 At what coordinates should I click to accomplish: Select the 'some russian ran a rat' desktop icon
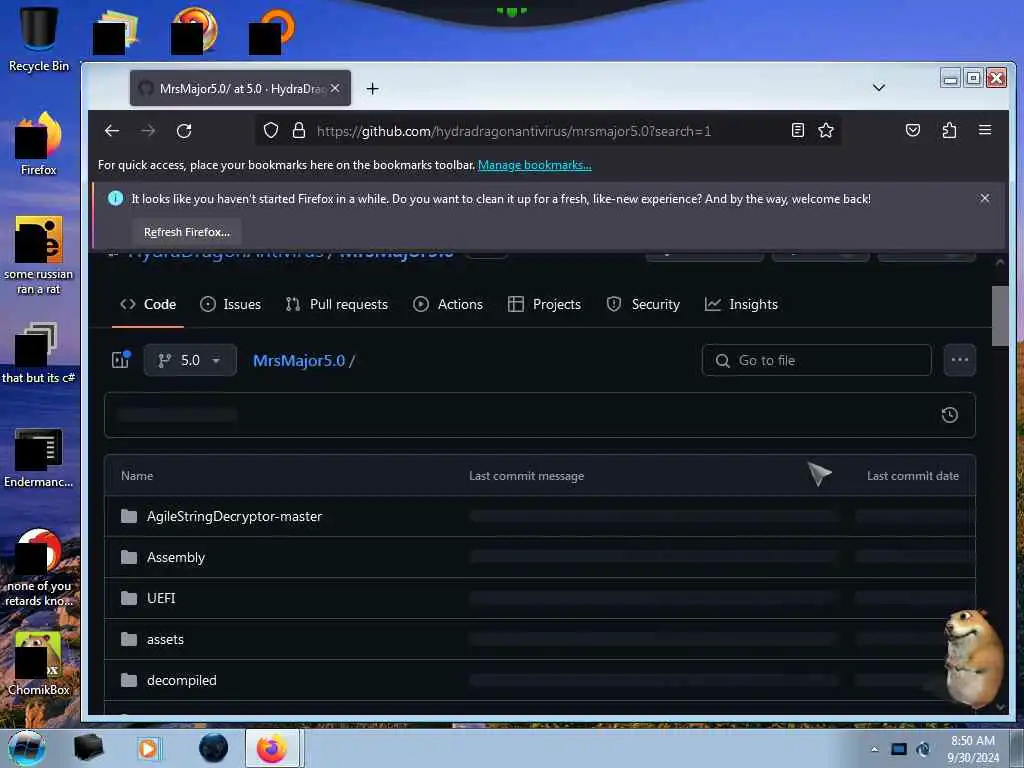click(x=39, y=255)
